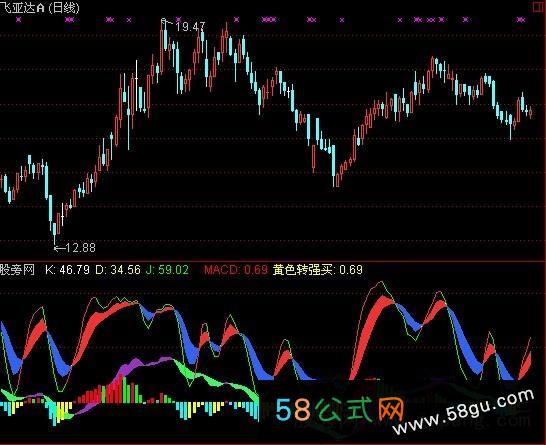Viewport: 546px width, 445px height.
Task: Click the 19.47 high price label
Action: [x=190, y=27]
